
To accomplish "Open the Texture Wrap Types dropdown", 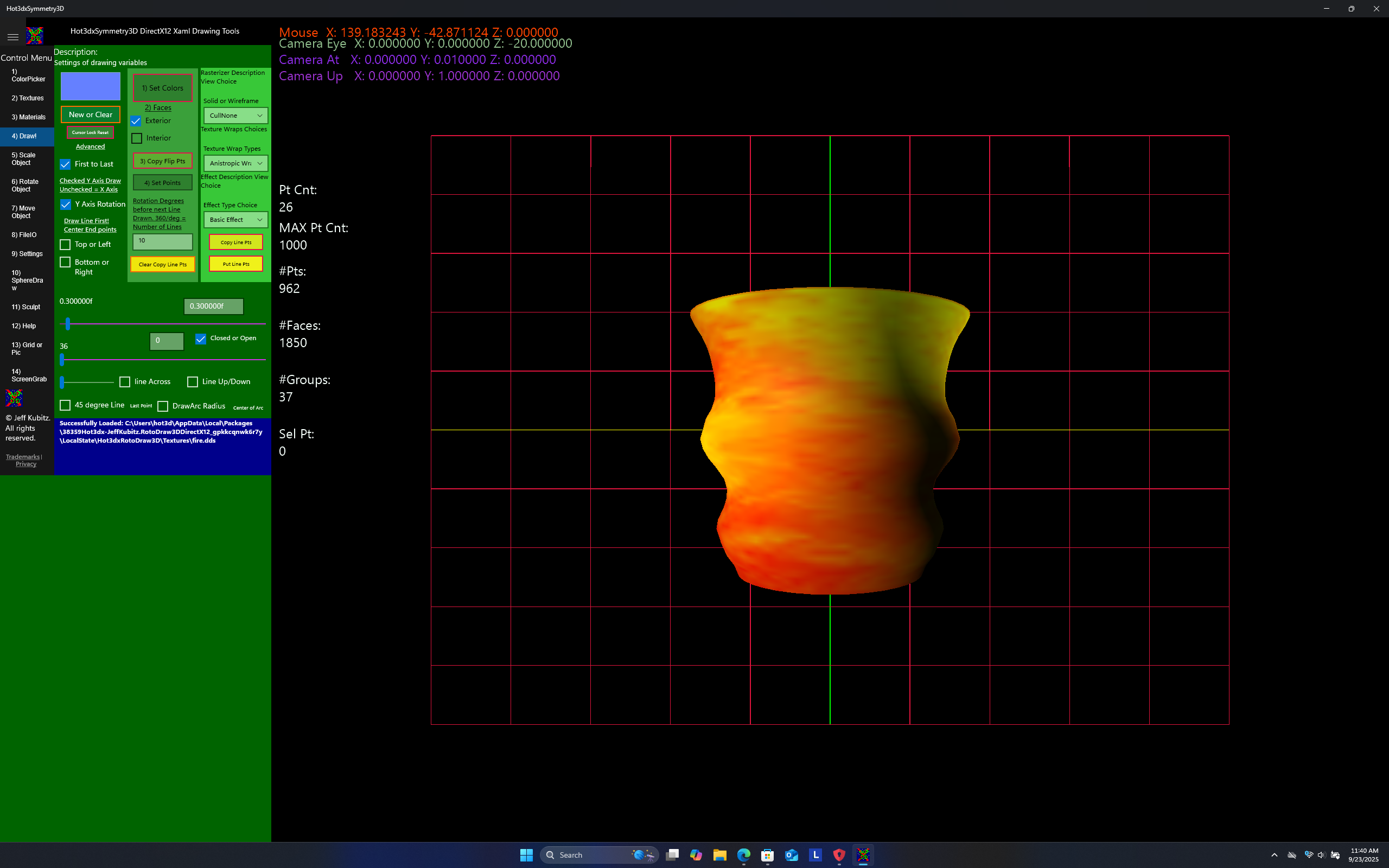I will click(x=235, y=162).
